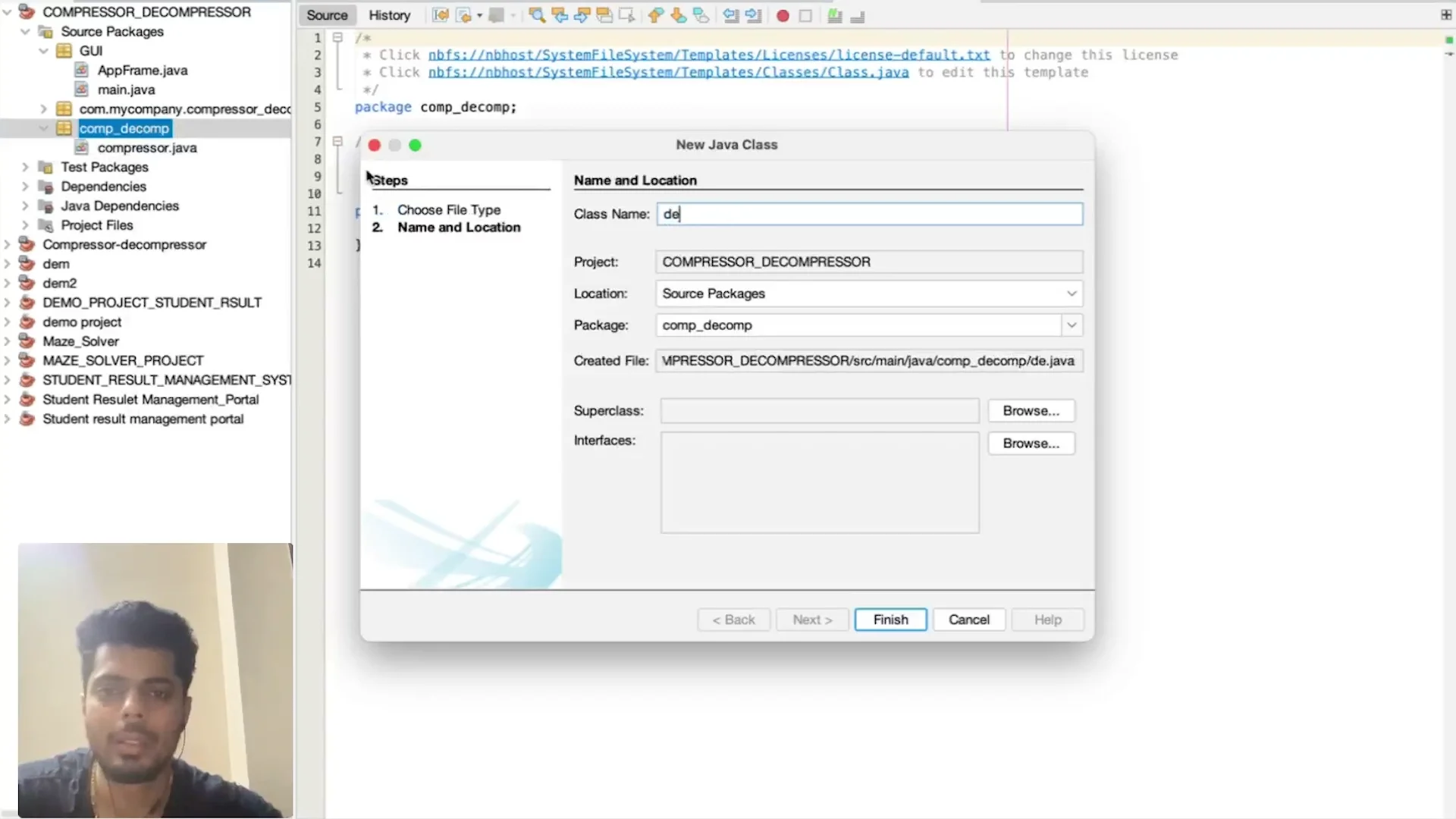This screenshot has height=819, width=1456.
Task: Click the Last Edit toolbar icon
Action: pyautogui.click(x=440, y=15)
